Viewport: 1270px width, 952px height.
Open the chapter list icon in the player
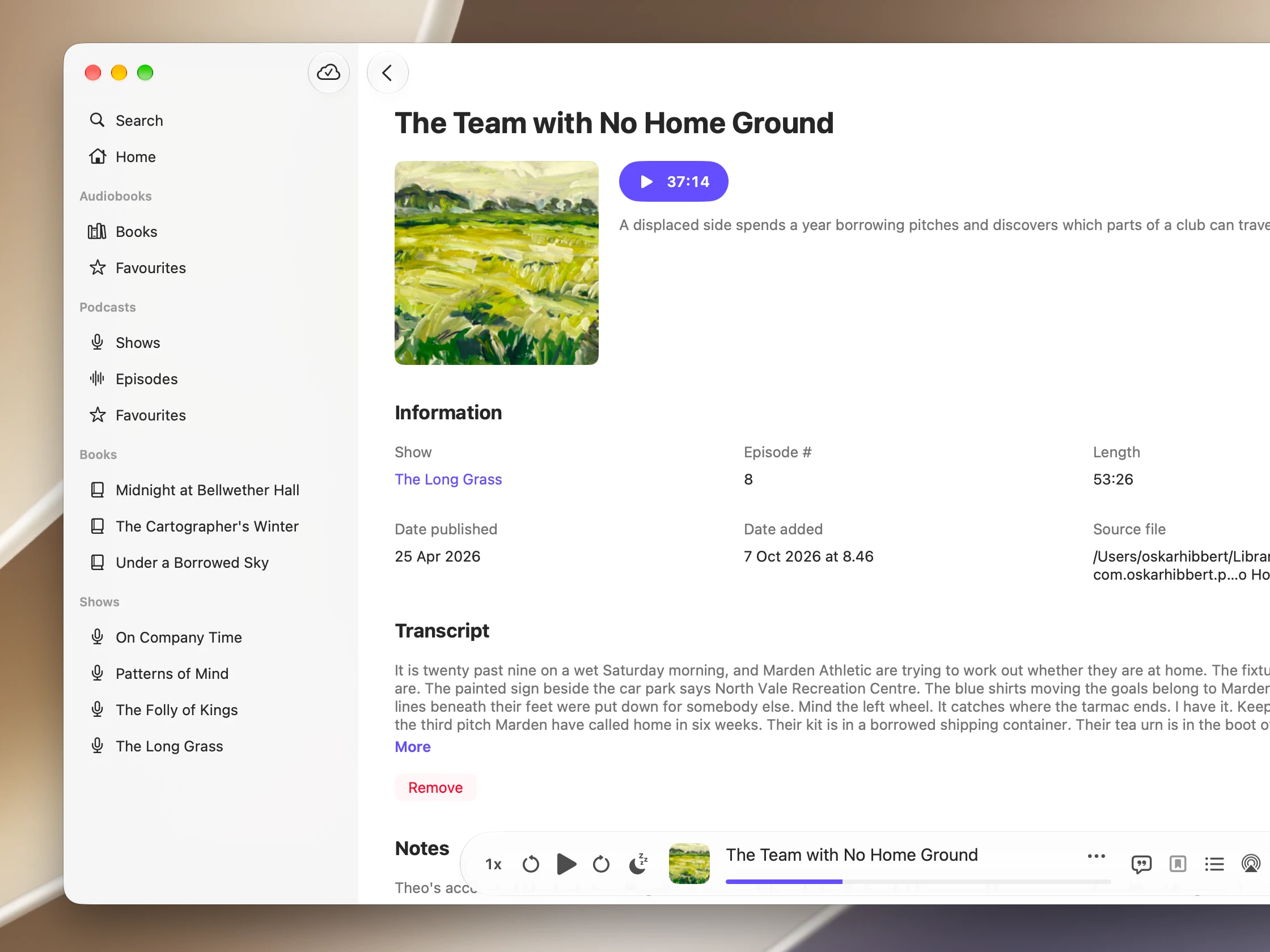coord(1214,864)
